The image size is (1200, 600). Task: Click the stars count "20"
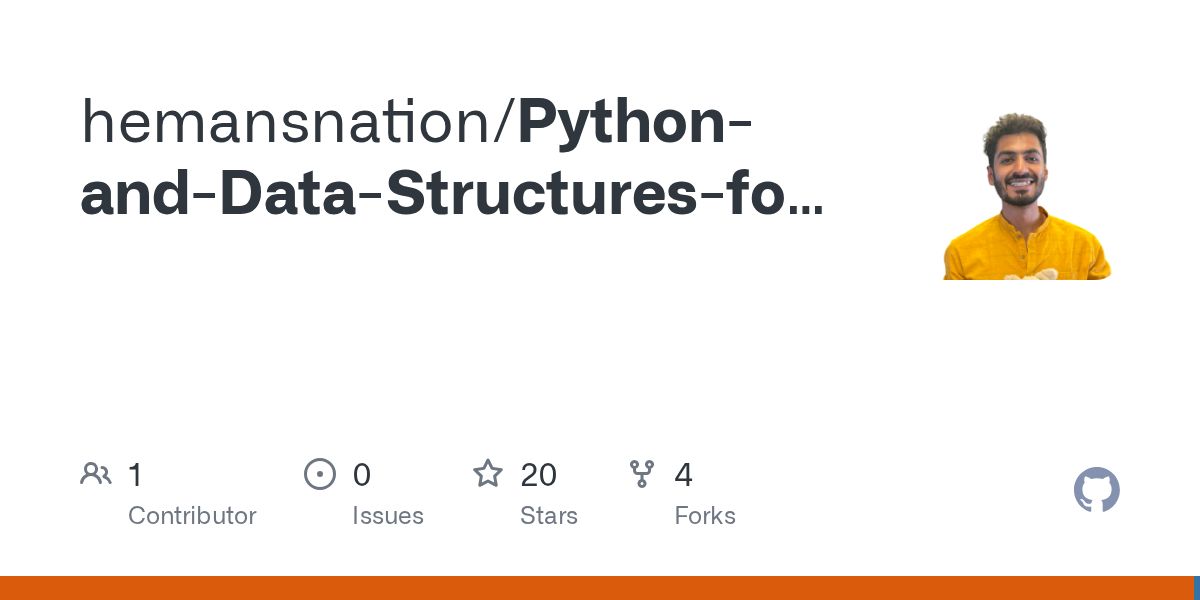coord(539,475)
